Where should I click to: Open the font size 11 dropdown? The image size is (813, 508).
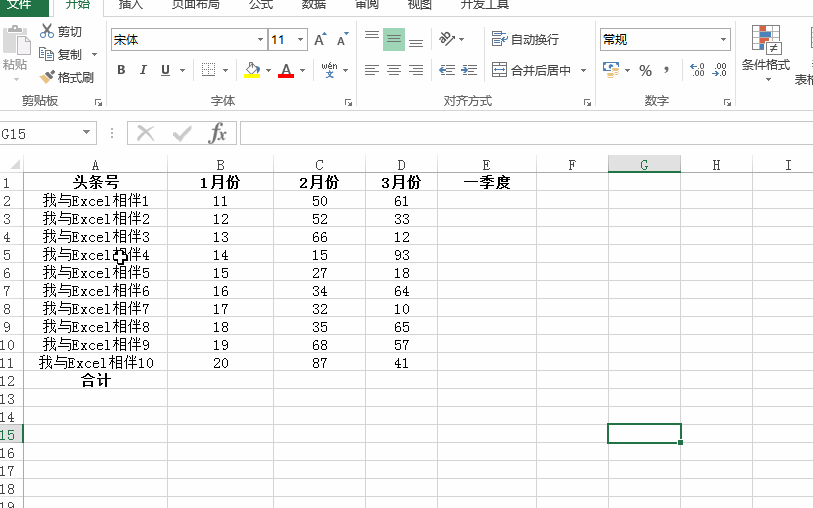pyautogui.click(x=300, y=39)
